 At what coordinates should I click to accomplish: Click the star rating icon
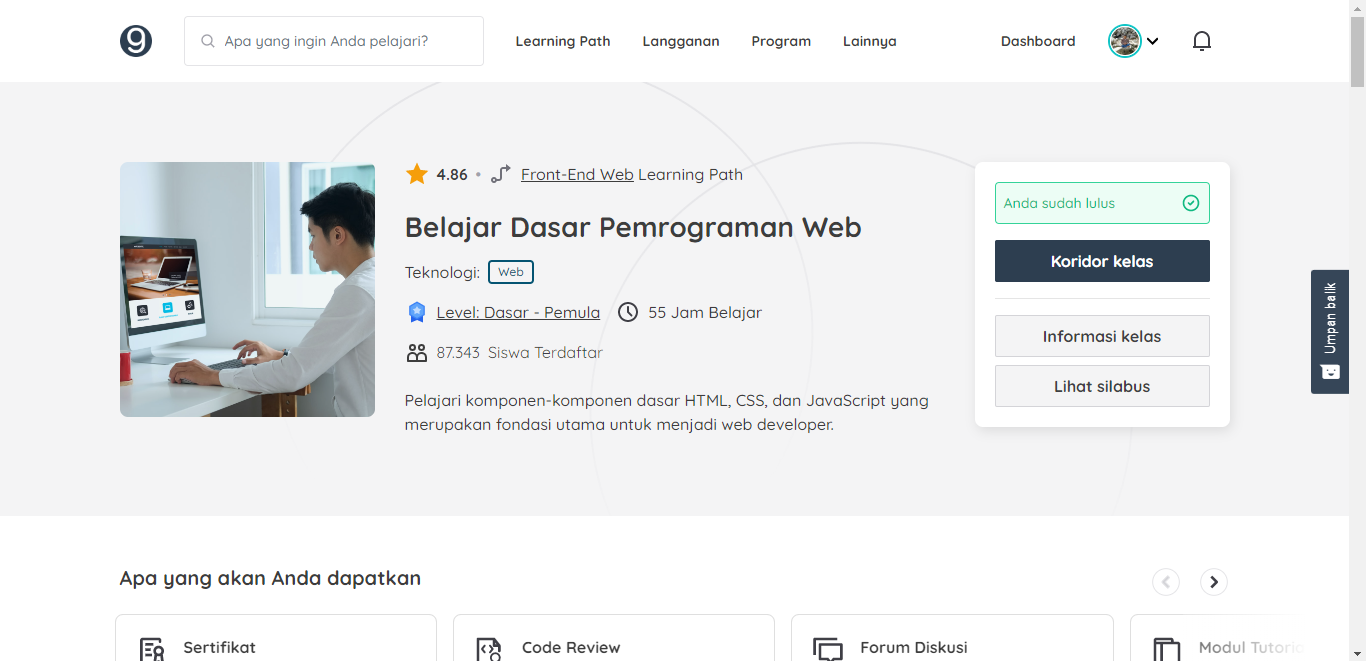416,174
